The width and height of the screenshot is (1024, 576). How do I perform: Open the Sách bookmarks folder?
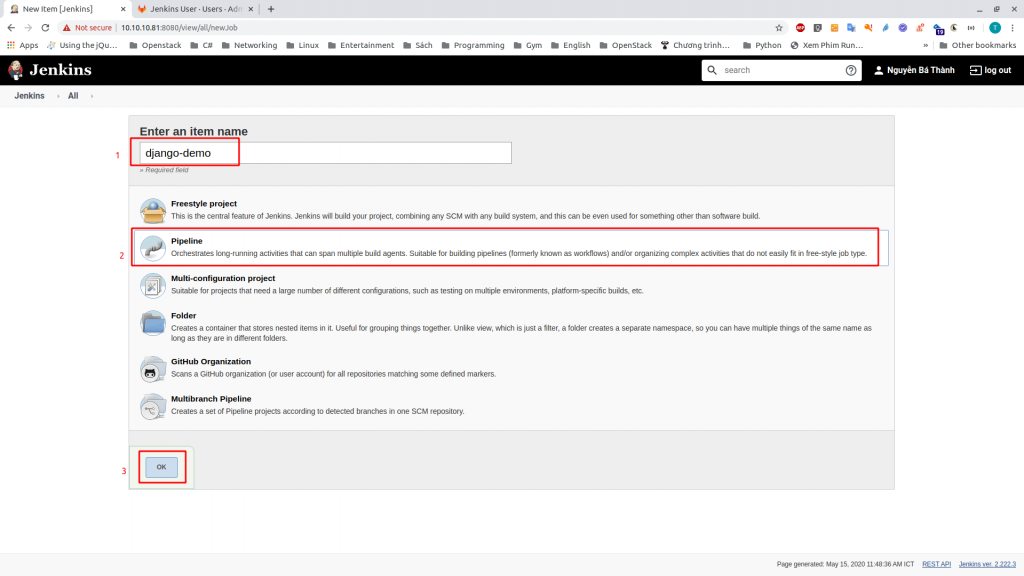tap(418, 45)
